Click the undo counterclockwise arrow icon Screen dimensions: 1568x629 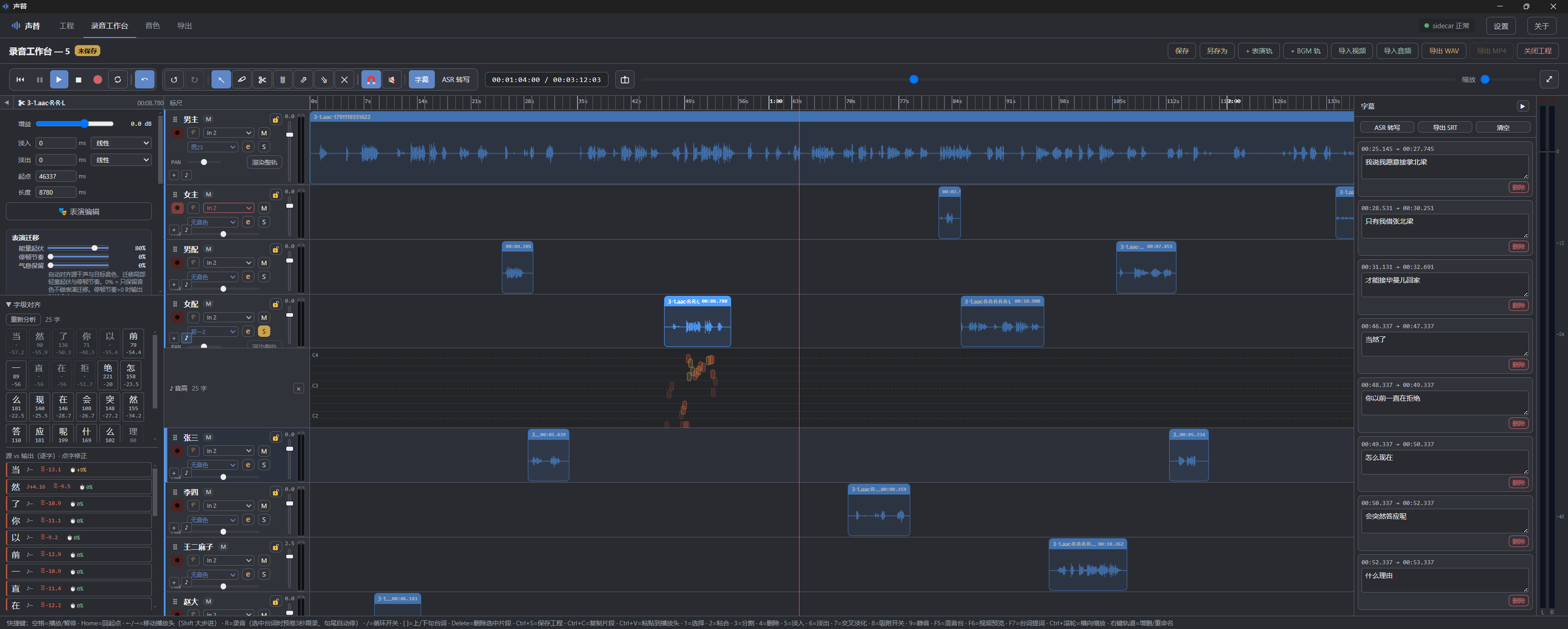(x=174, y=80)
